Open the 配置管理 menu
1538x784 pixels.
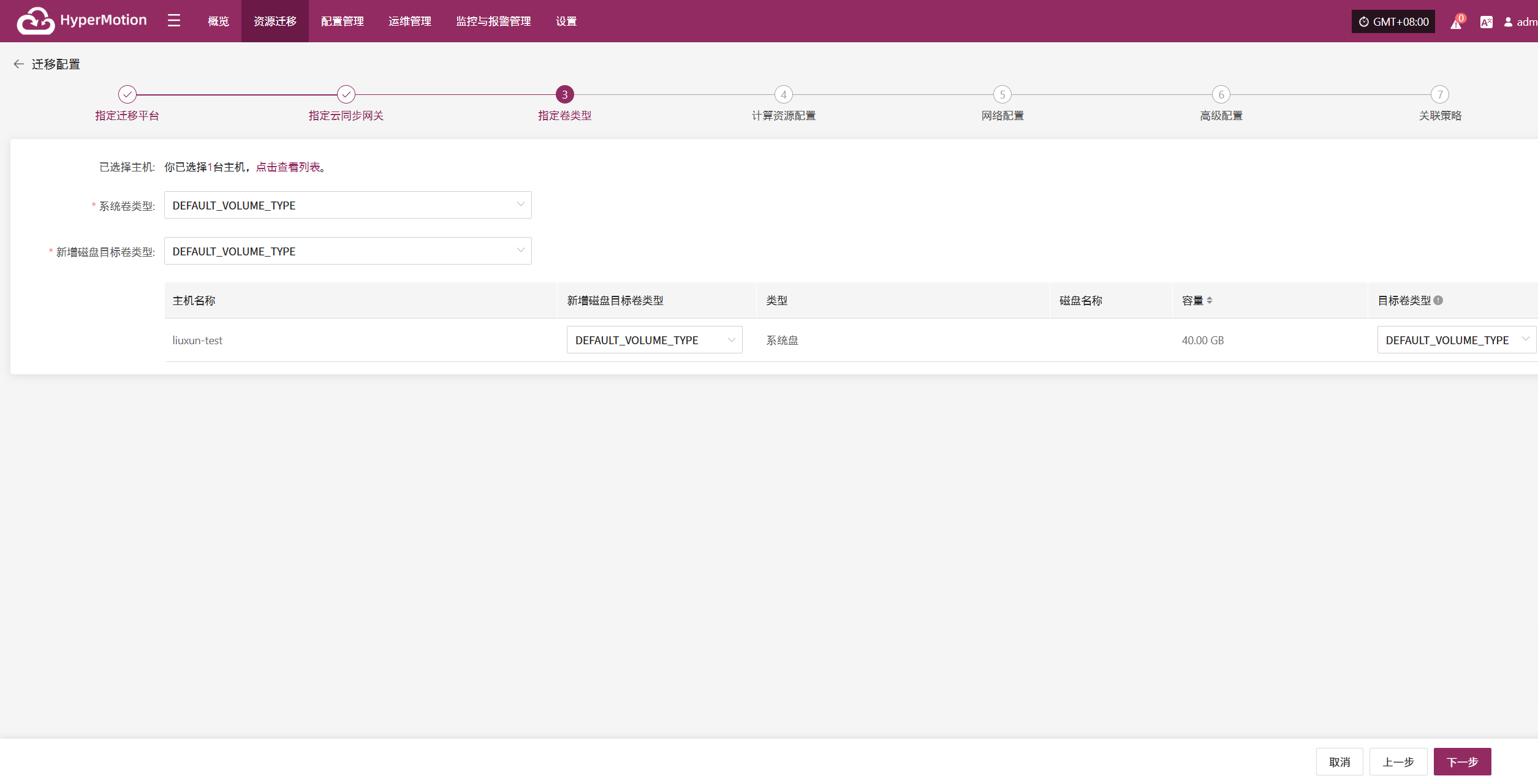[343, 21]
